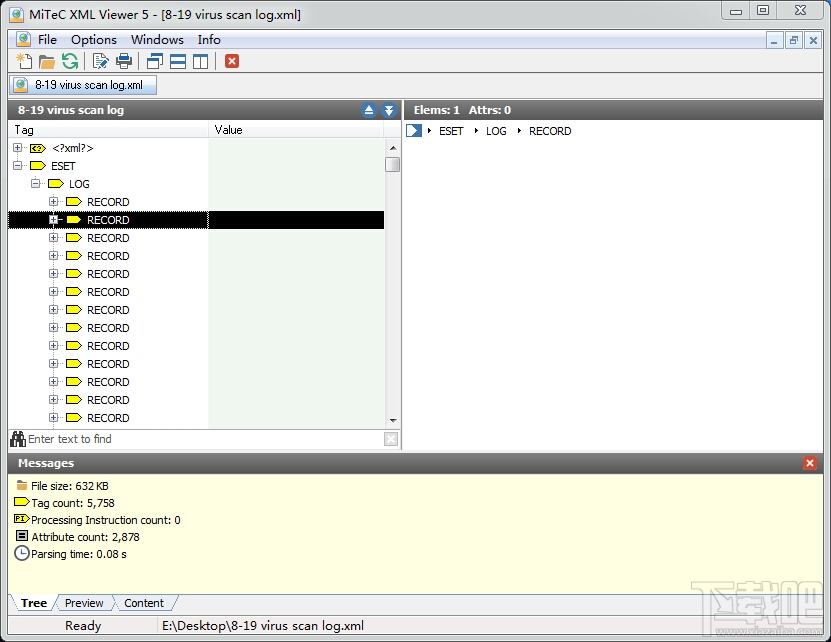Close the file using the red X toolbar icon
This screenshot has width=831, height=642.
(232, 61)
